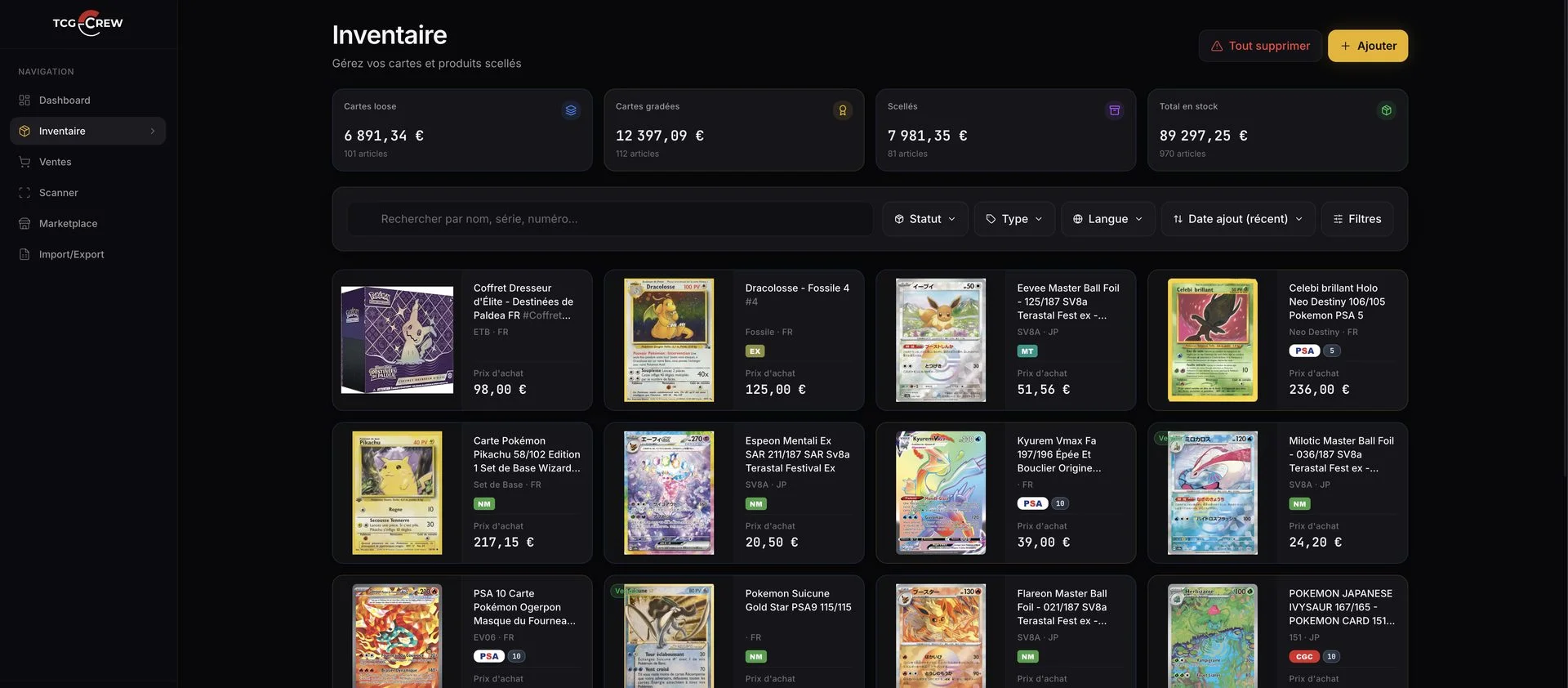This screenshot has height=688, width=1568.
Task: Click the Celebi brillant card thumbnail
Action: coord(1213,340)
